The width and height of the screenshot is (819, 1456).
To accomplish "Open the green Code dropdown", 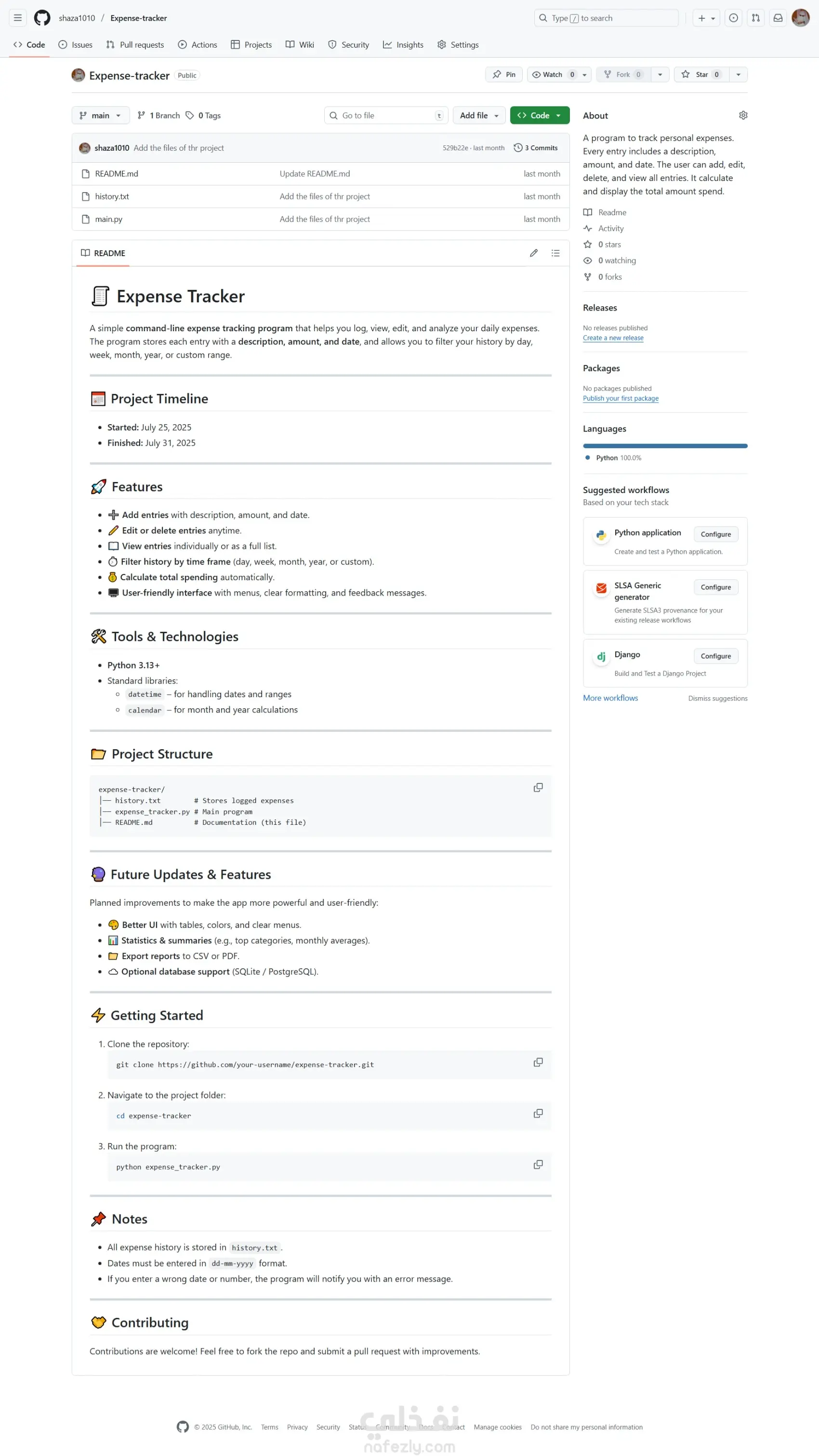I will 539,115.
